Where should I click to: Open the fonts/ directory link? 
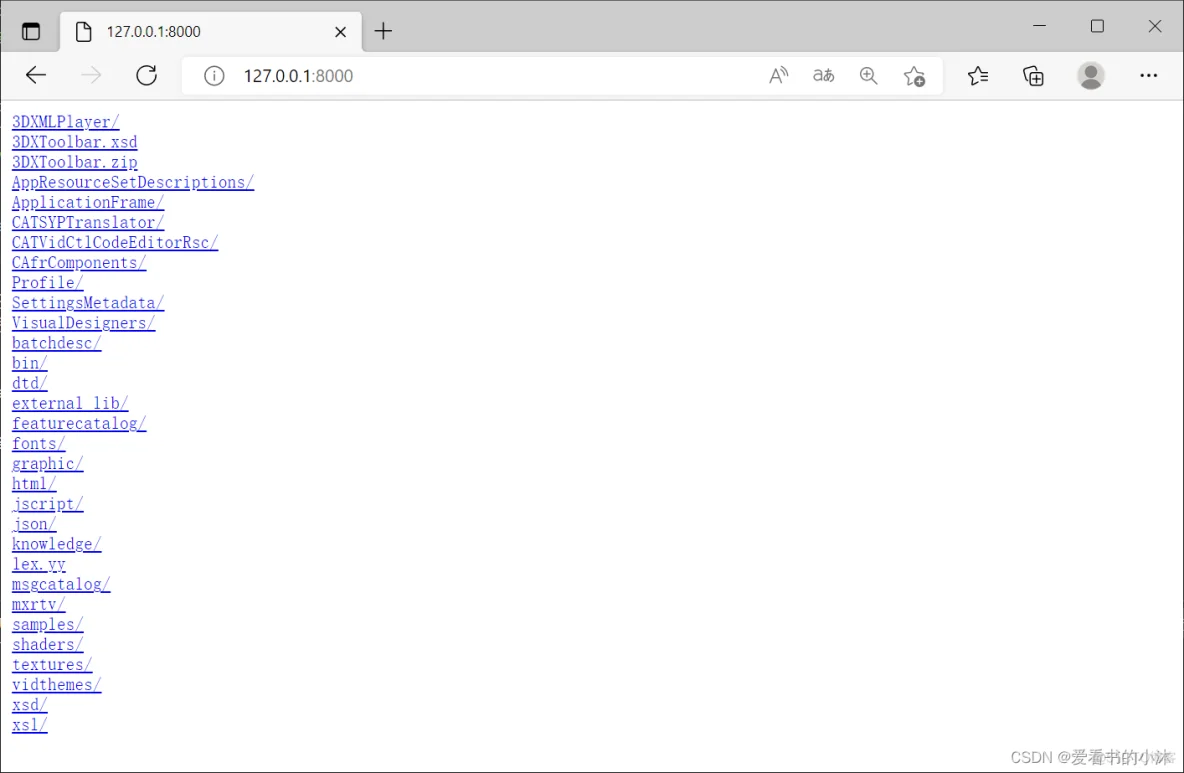pos(39,444)
